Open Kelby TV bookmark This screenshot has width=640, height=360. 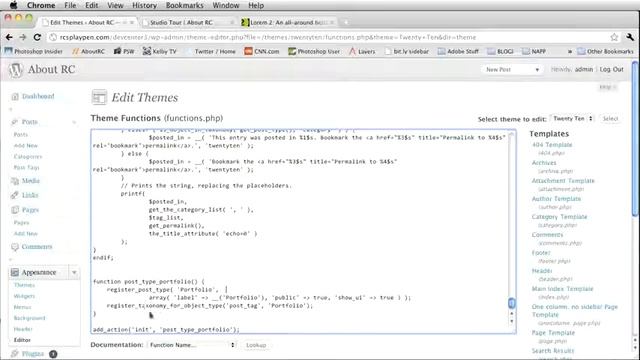coord(160,51)
